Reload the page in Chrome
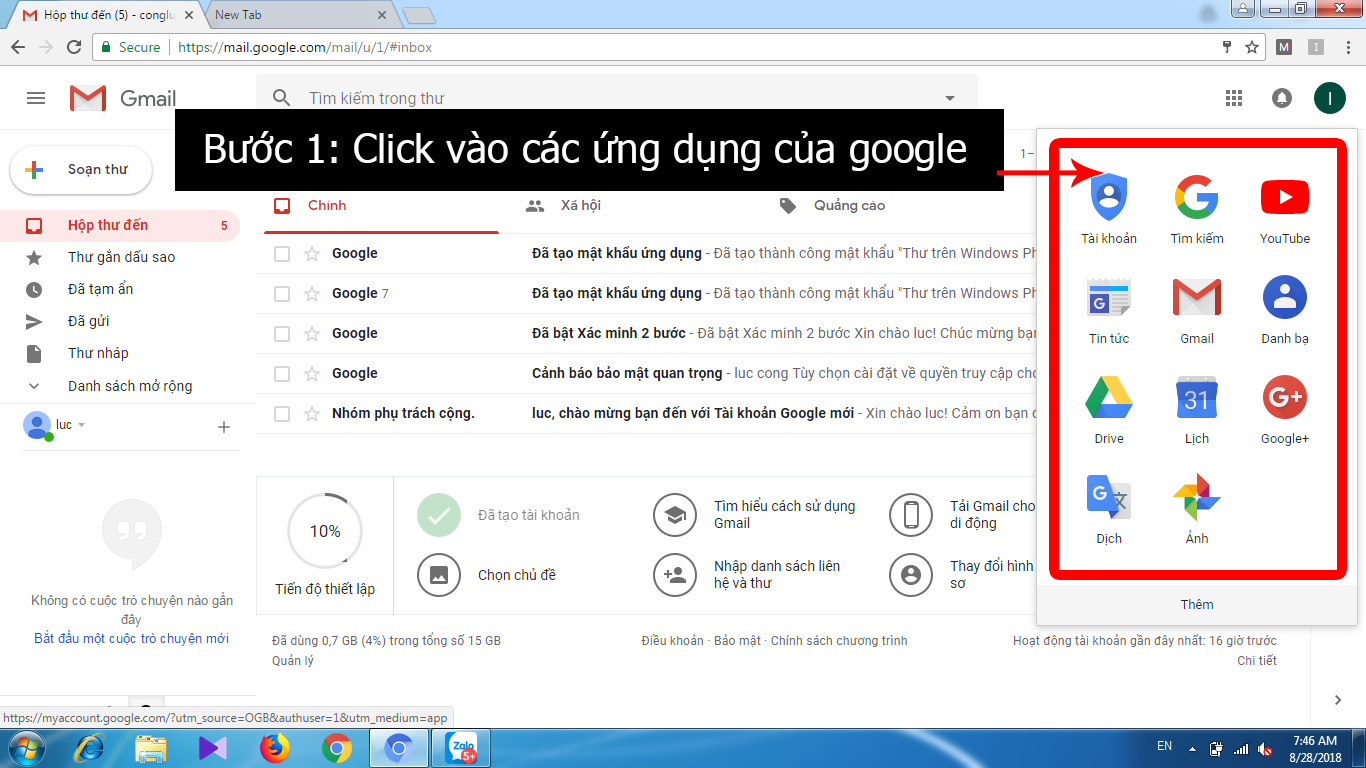 pos(74,47)
